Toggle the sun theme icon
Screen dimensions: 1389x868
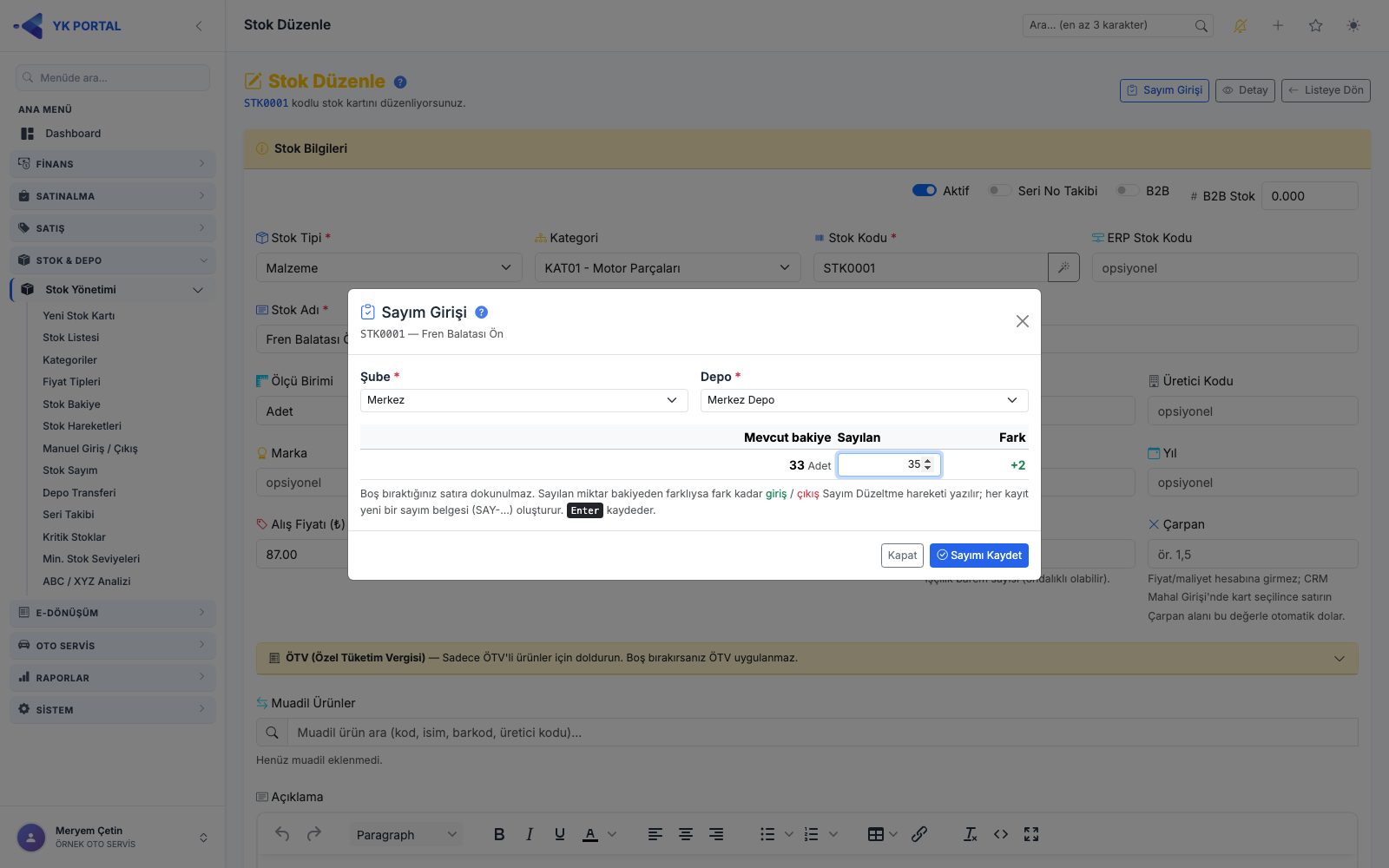[1353, 26]
